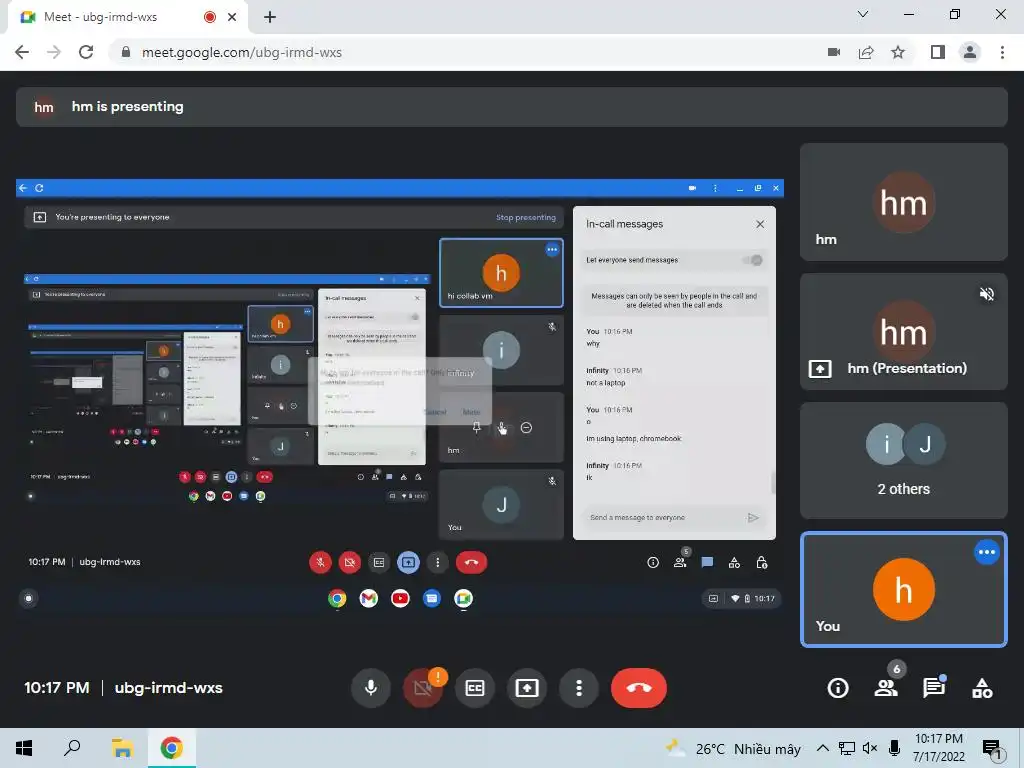Open Windows Start menu
The image size is (1024, 768).
[x=24, y=748]
